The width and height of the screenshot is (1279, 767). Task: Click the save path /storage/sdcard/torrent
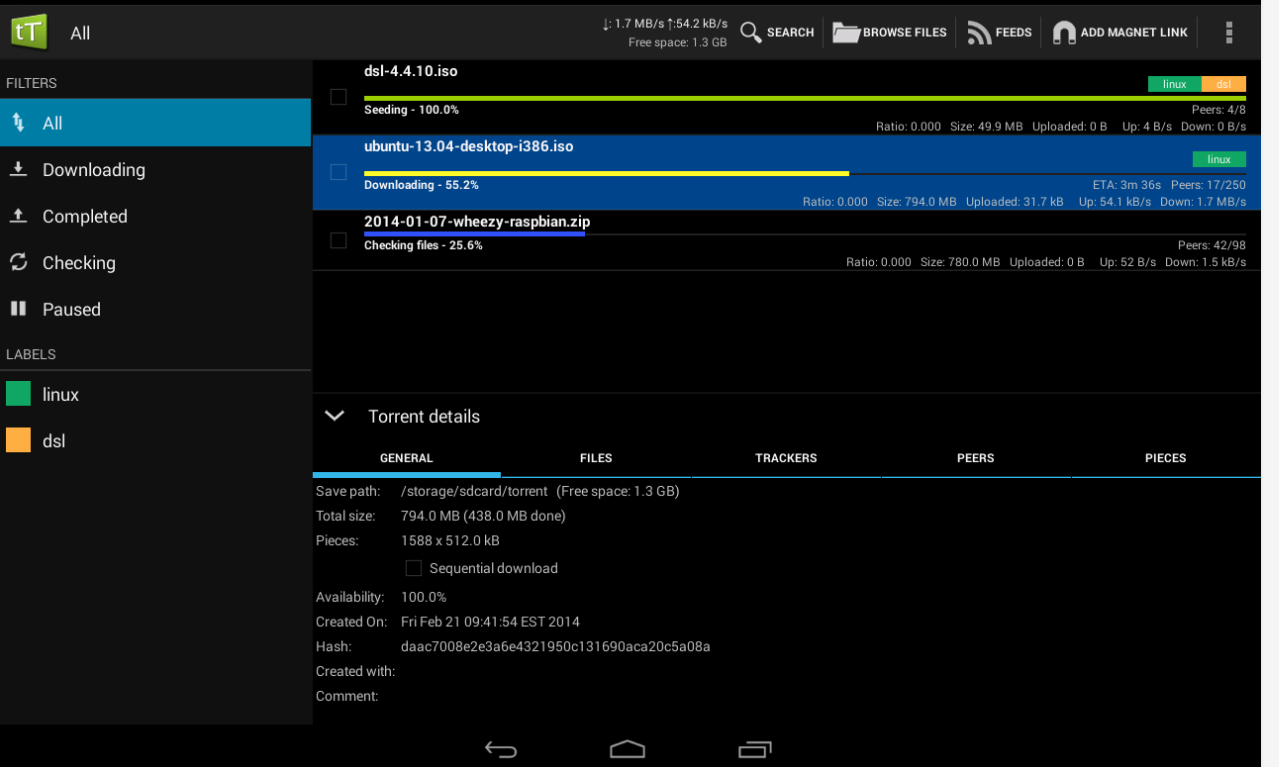coord(474,491)
